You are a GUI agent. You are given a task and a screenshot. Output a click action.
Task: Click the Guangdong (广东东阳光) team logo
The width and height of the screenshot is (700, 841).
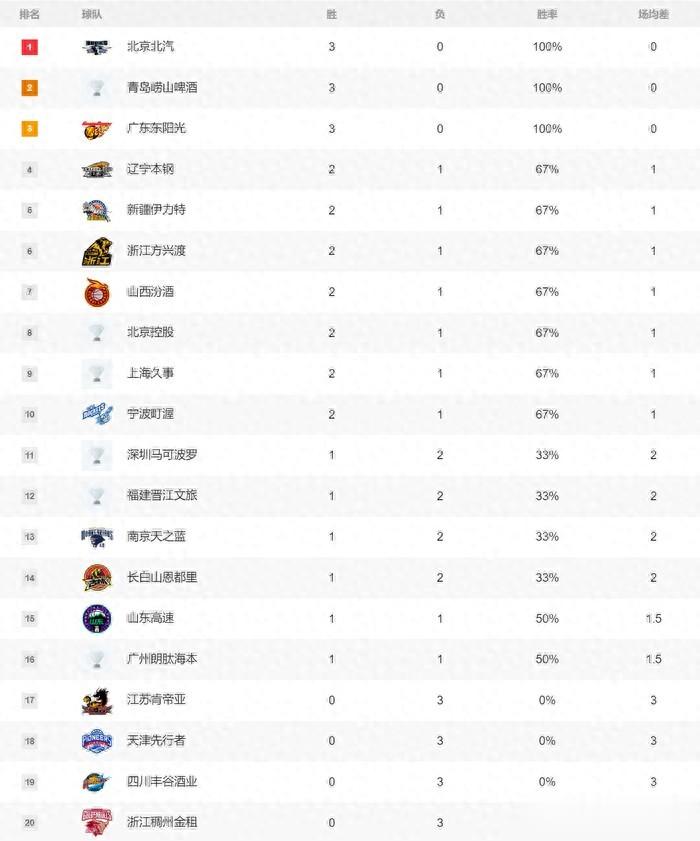coord(97,129)
